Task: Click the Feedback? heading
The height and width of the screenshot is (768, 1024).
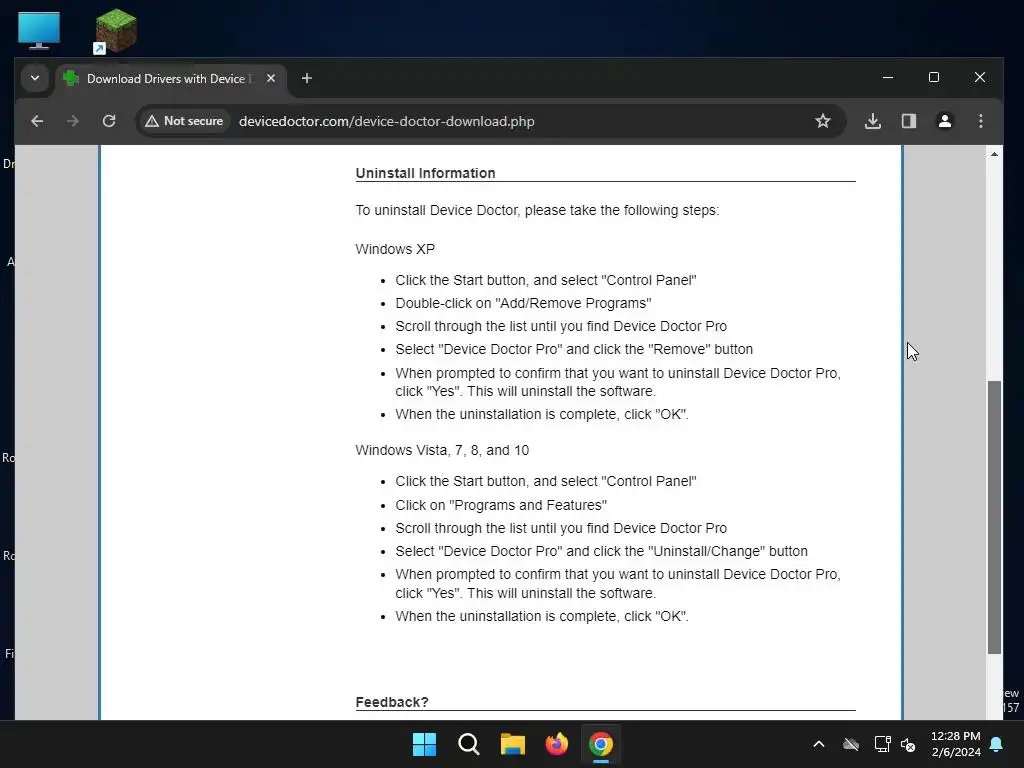Action: pos(392,702)
